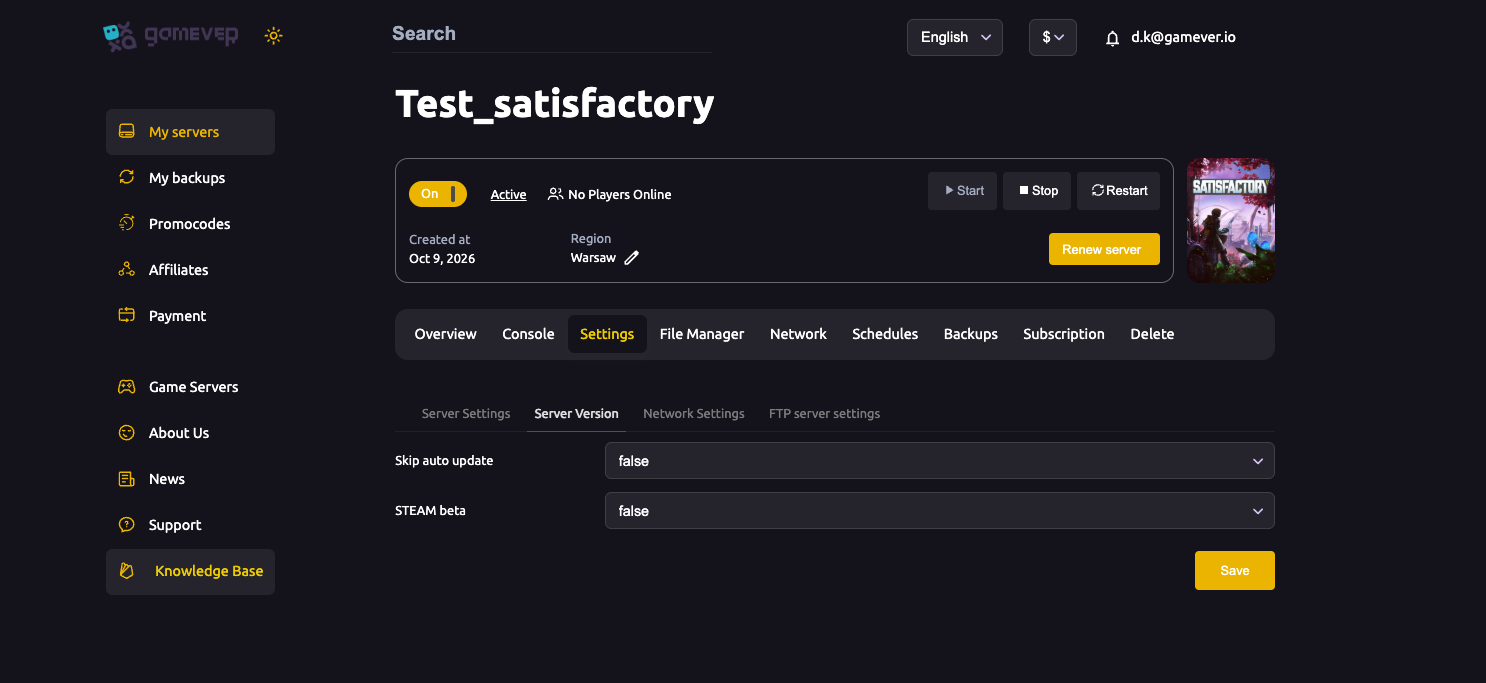Click the Start server button

pos(962,191)
